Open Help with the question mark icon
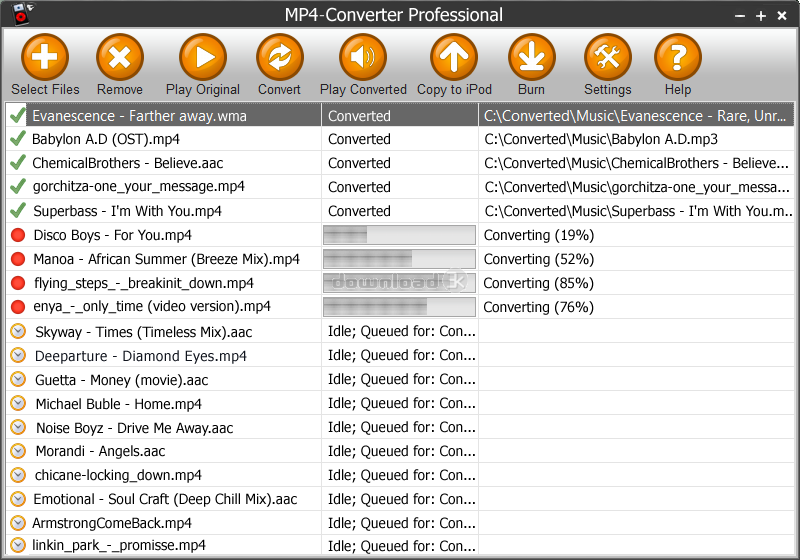The height and width of the screenshot is (560, 800). (678, 57)
